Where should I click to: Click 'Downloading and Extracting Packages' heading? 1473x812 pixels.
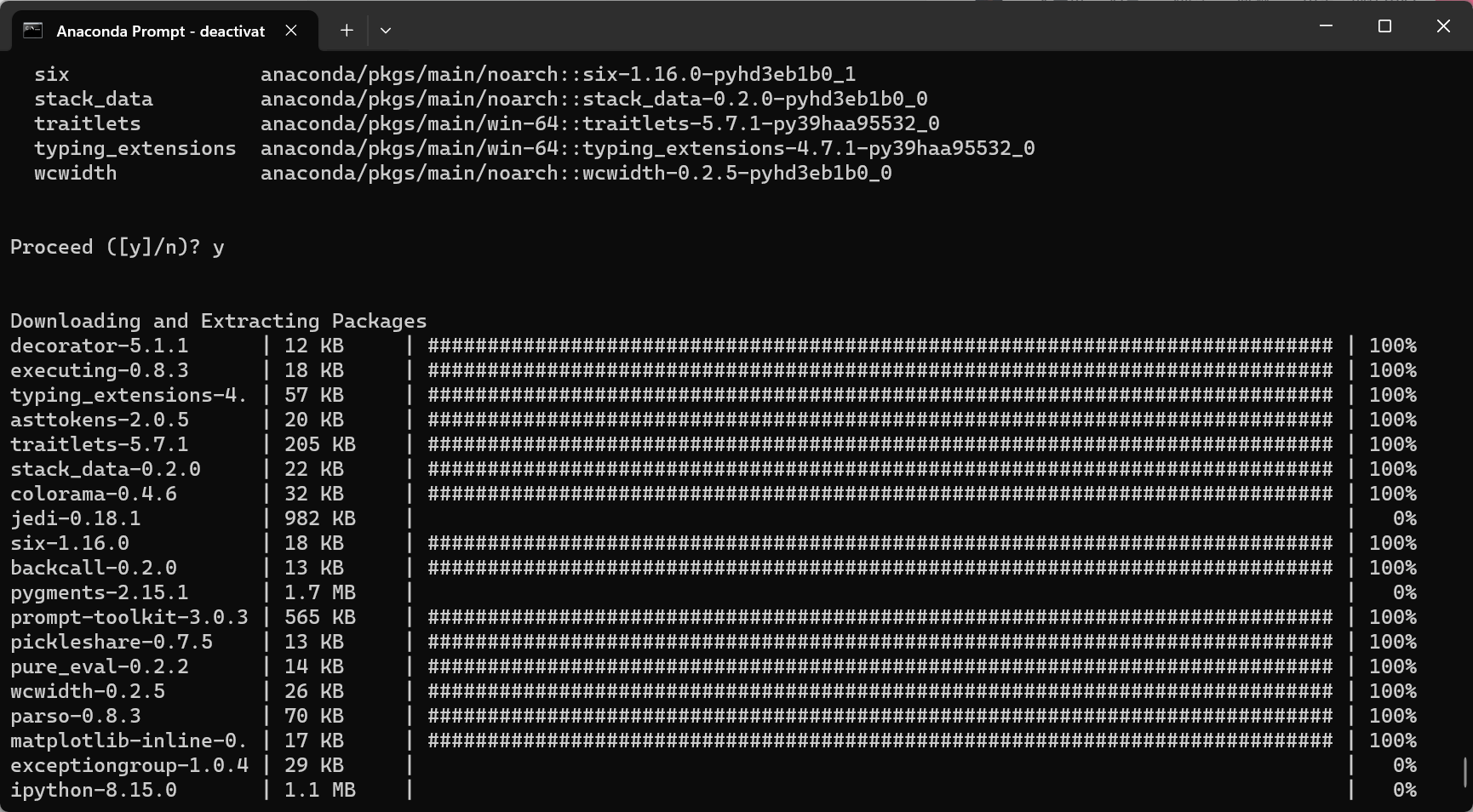pyautogui.click(x=218, y=322)
